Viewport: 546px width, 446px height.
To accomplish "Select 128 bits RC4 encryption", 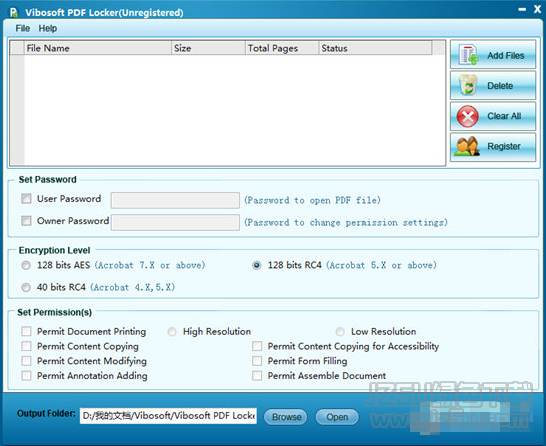I will coord(257,265).
